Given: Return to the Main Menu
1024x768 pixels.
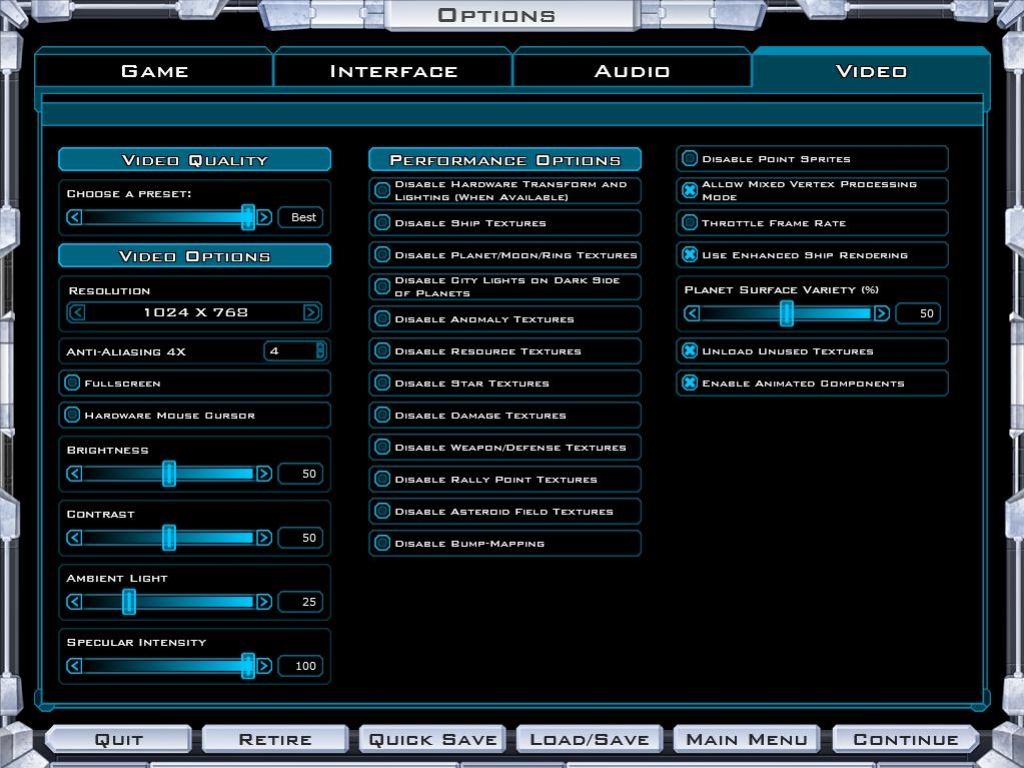Looking at the screenshot, I should click(746, 739).
